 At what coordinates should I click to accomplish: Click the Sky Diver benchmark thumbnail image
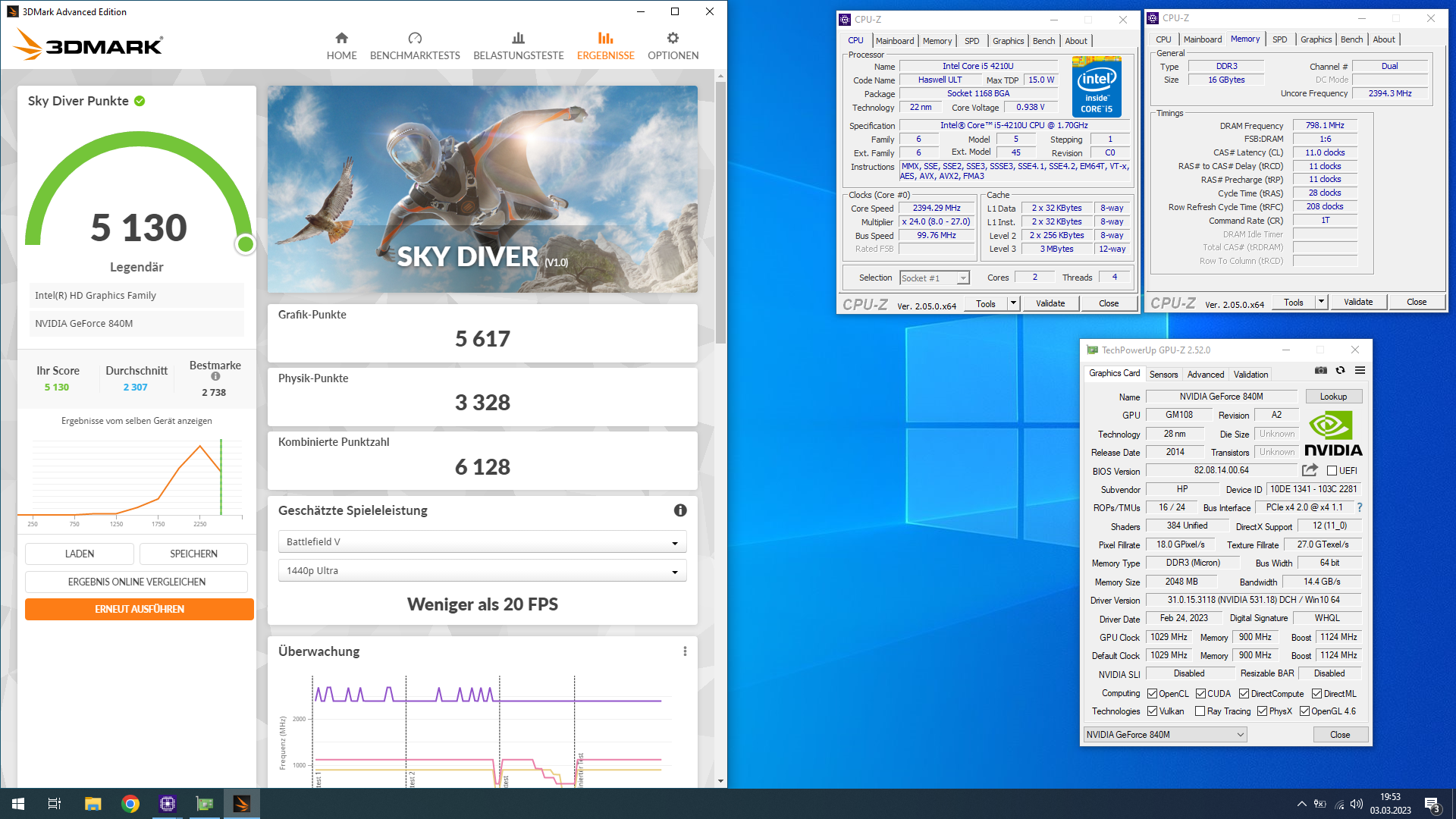(482, 189)
